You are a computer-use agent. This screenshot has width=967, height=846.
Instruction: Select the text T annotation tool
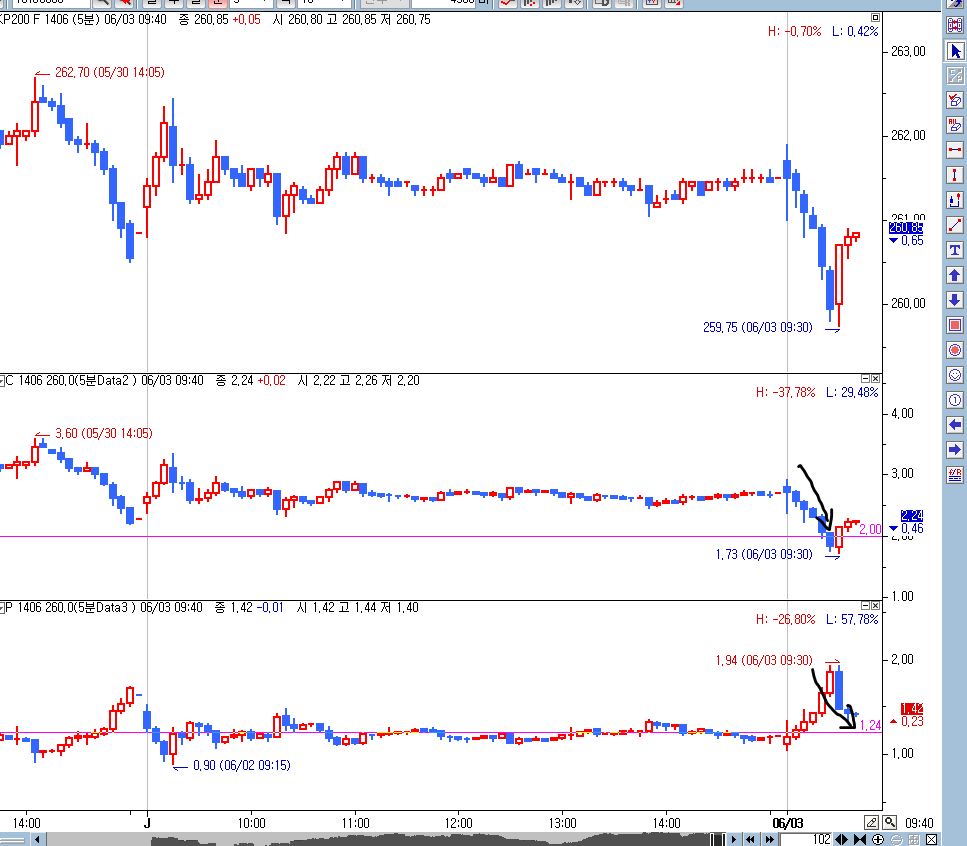tap(955, 250)
